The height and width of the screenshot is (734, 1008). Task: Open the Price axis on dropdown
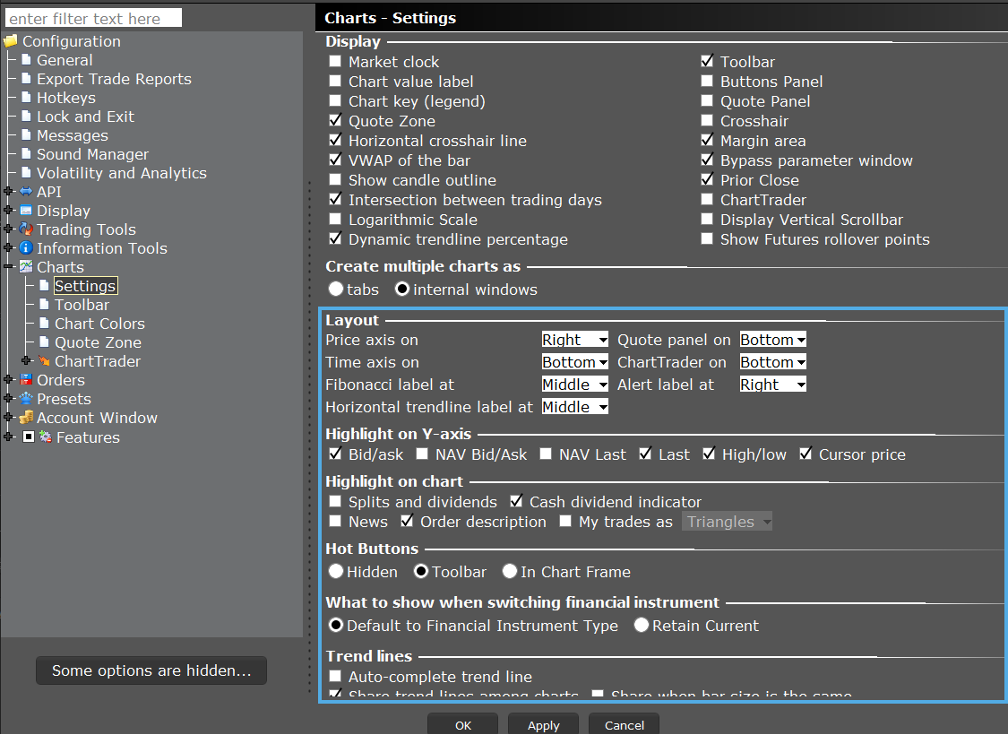pos(575,340)
